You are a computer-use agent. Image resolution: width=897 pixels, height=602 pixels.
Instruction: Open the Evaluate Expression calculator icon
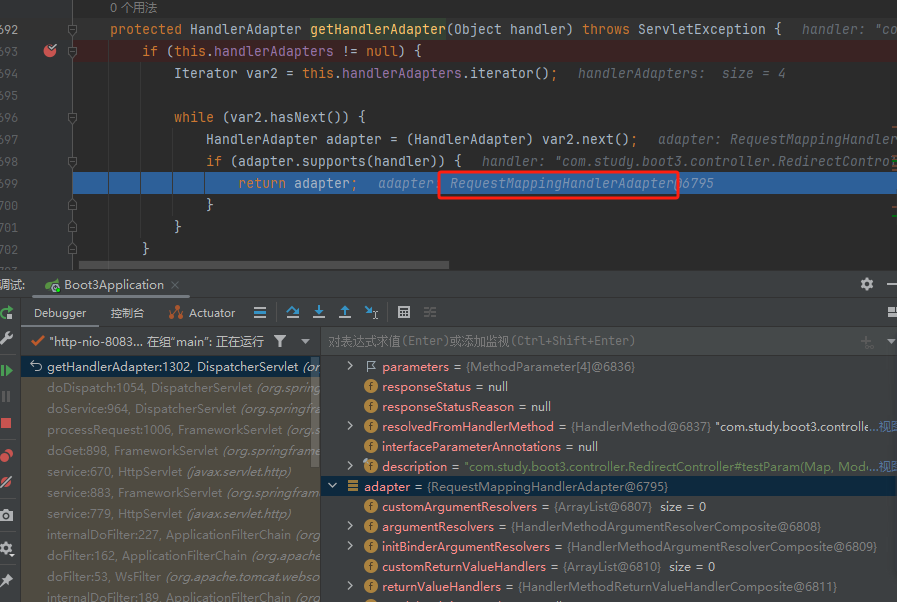click(404, 312)
